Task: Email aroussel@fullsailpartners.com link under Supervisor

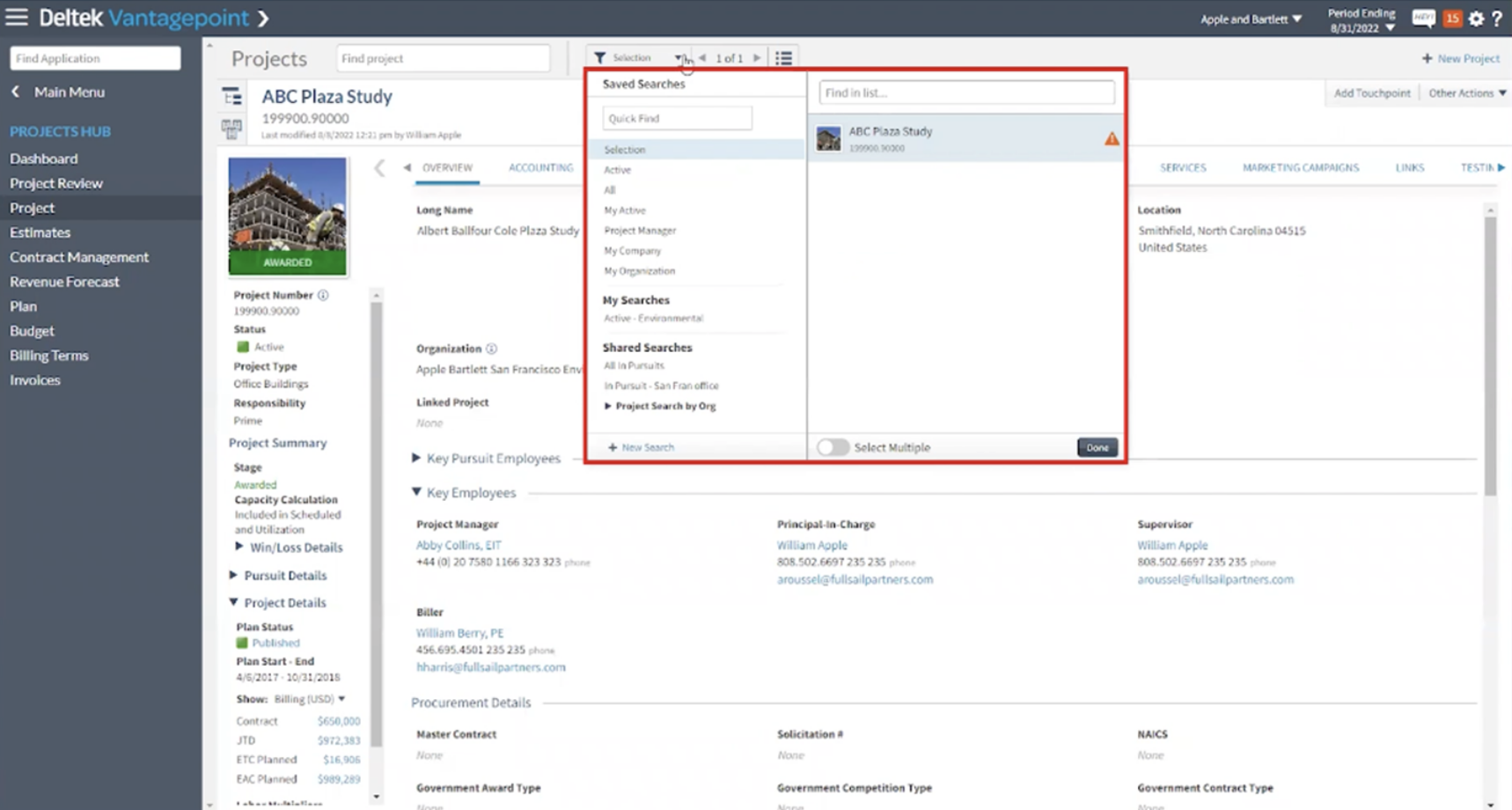Action: click(1215, 579)
